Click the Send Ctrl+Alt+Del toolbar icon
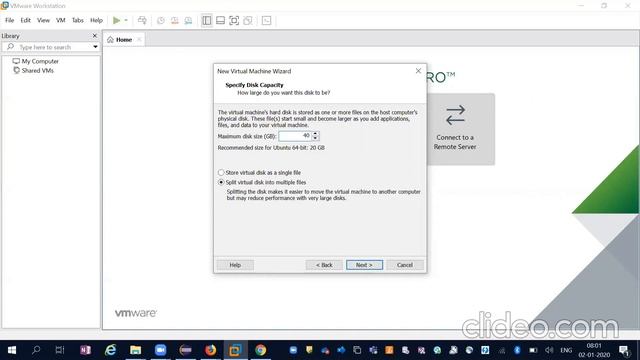The height and width of the screenshot is (360, 640). (x=142, y=20)
